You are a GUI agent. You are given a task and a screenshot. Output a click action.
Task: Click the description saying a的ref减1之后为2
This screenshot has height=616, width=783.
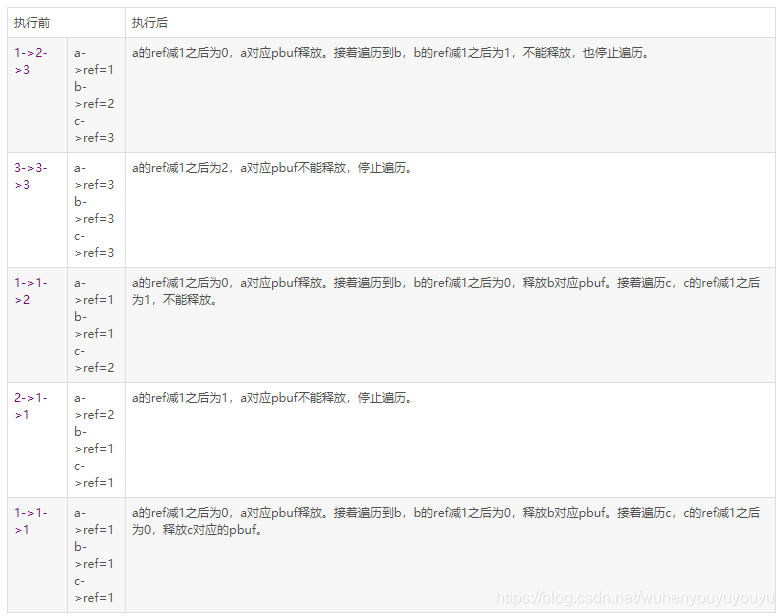tap(272, 168)
